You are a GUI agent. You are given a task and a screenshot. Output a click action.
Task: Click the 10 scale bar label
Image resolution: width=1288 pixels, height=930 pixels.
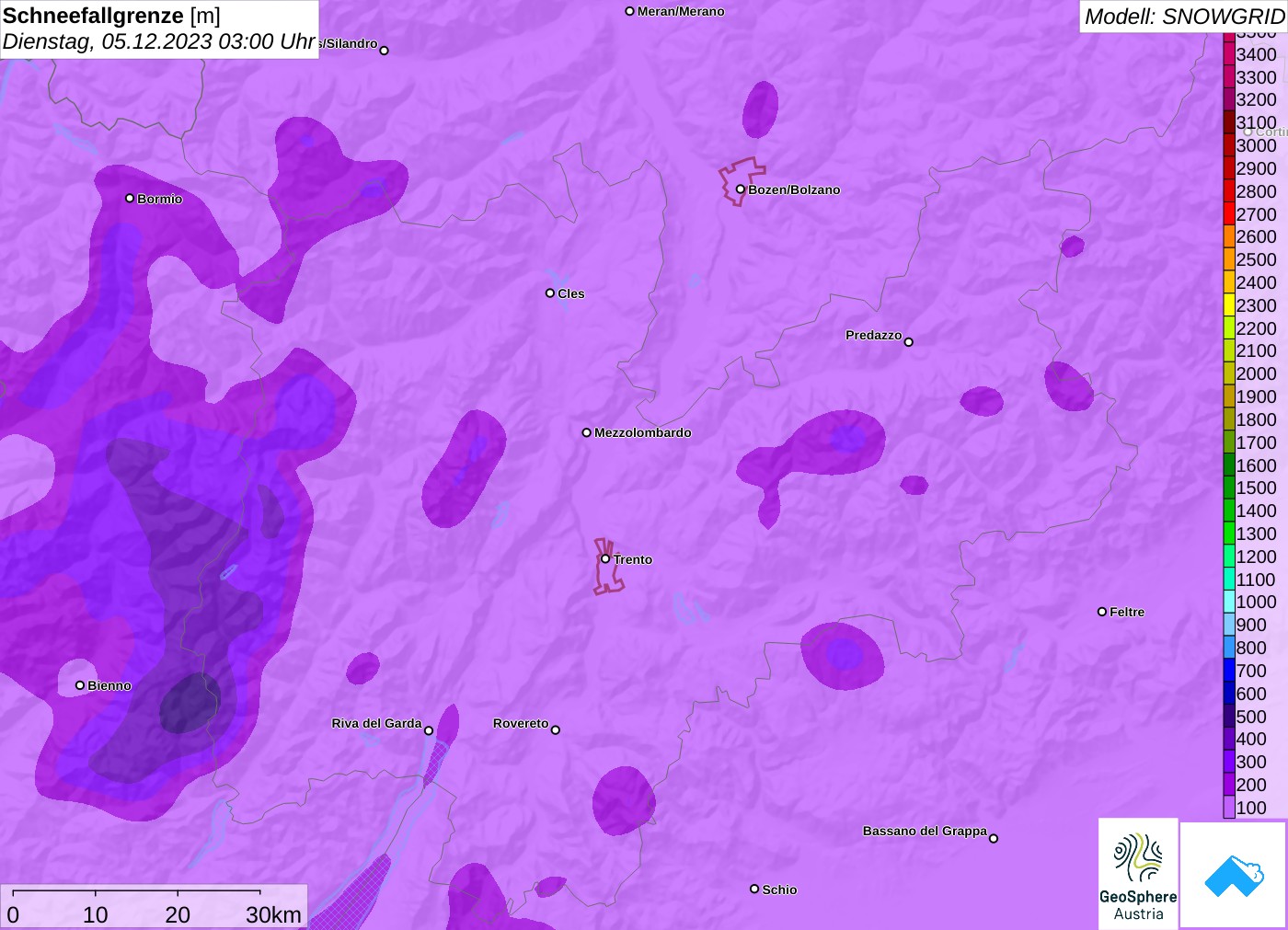(x=96, y=914)
